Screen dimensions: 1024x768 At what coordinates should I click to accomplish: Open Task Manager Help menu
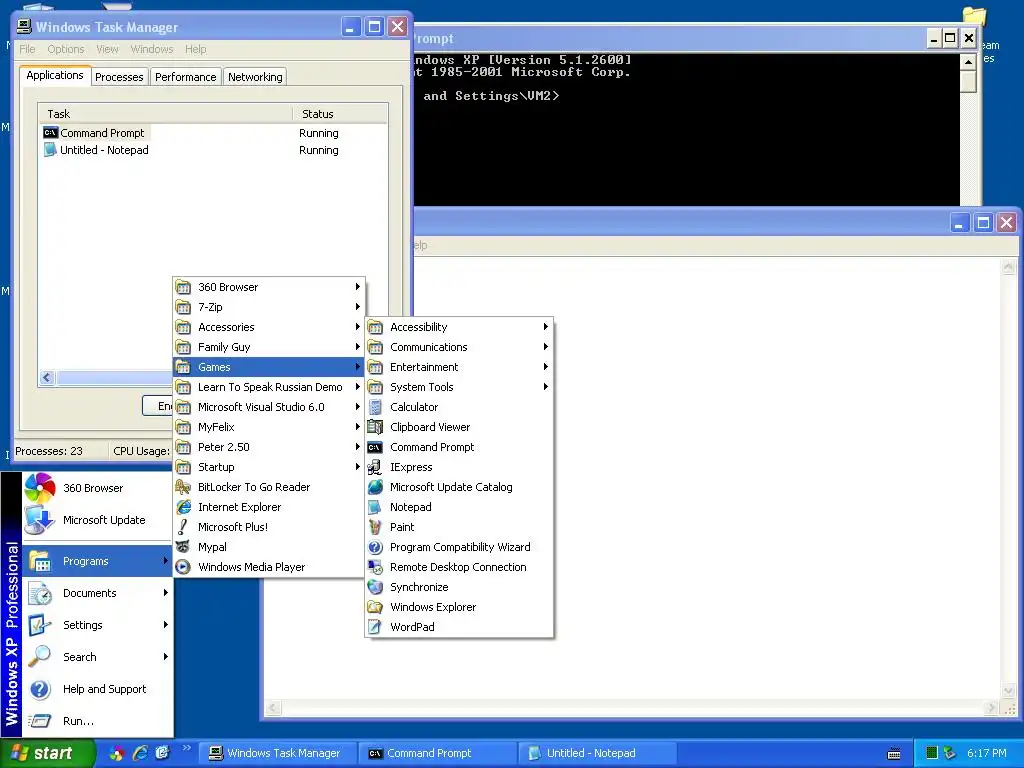[195, 49]
